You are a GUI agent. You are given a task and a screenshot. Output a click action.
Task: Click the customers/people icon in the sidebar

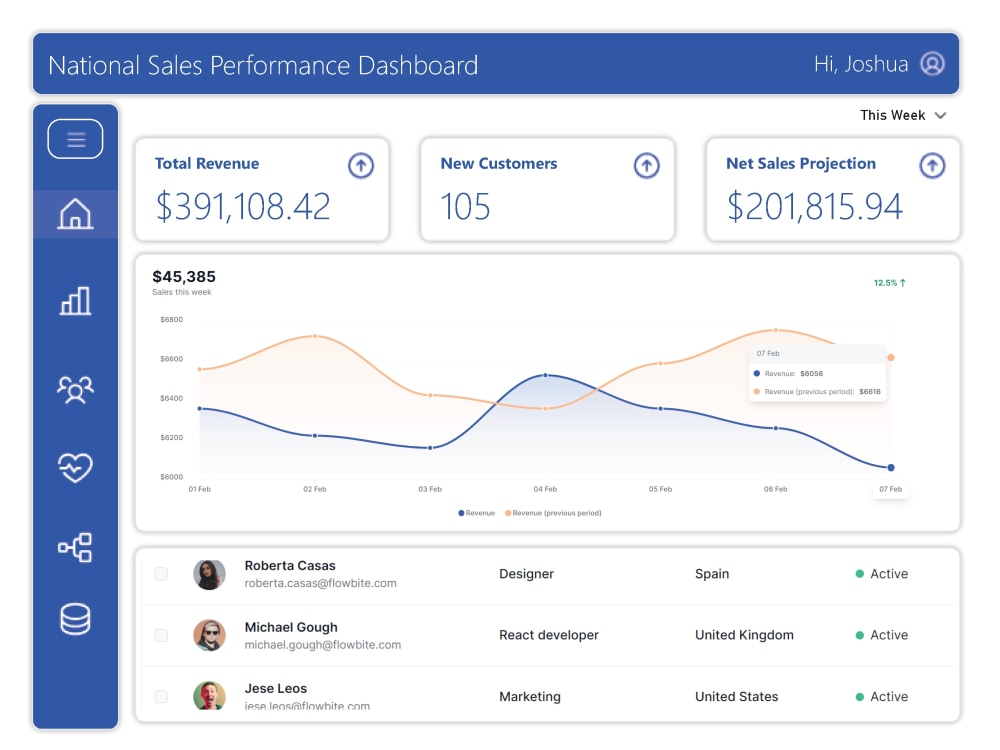click(75, 390)
